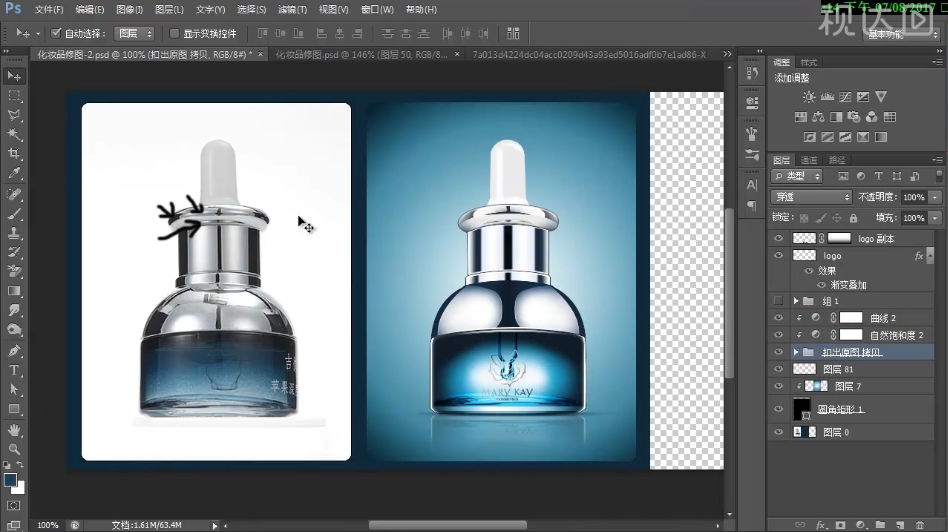This screenshot has width=948, height=532.
Task: Enable show transform controls checkbox
Action: 174,33
